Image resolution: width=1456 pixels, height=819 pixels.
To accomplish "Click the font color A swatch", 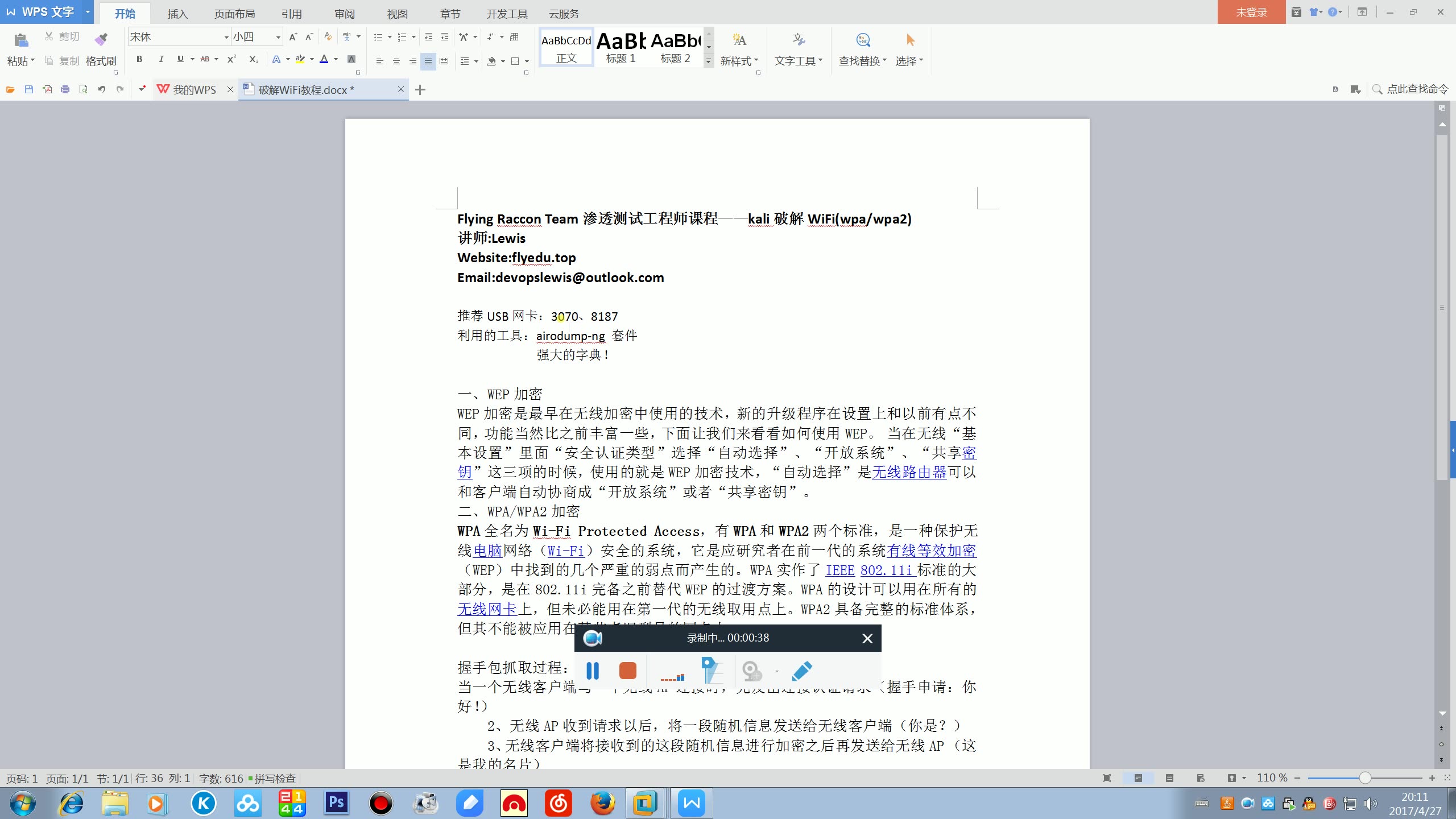I will [324, 59].
